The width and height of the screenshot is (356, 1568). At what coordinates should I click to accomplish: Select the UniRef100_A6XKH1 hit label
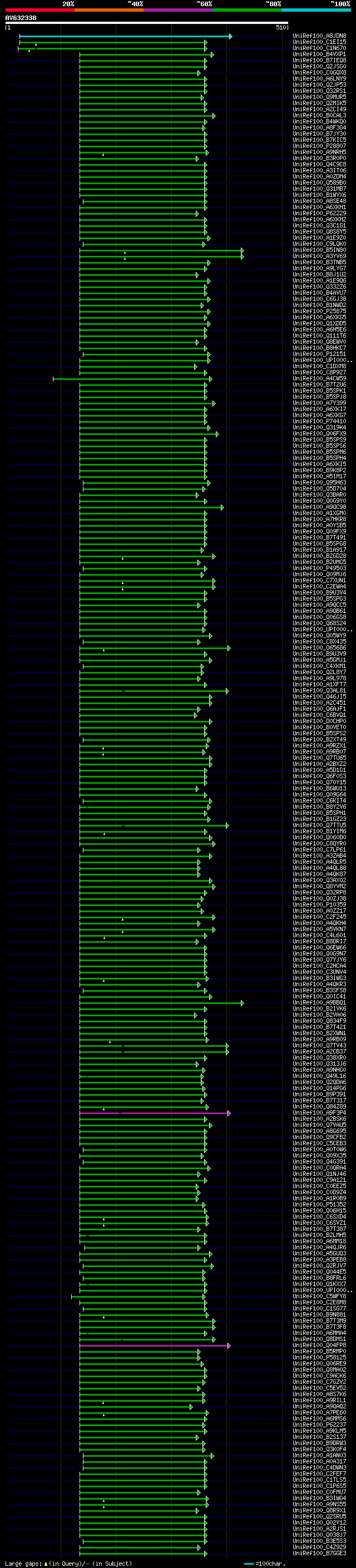[319, 207]
